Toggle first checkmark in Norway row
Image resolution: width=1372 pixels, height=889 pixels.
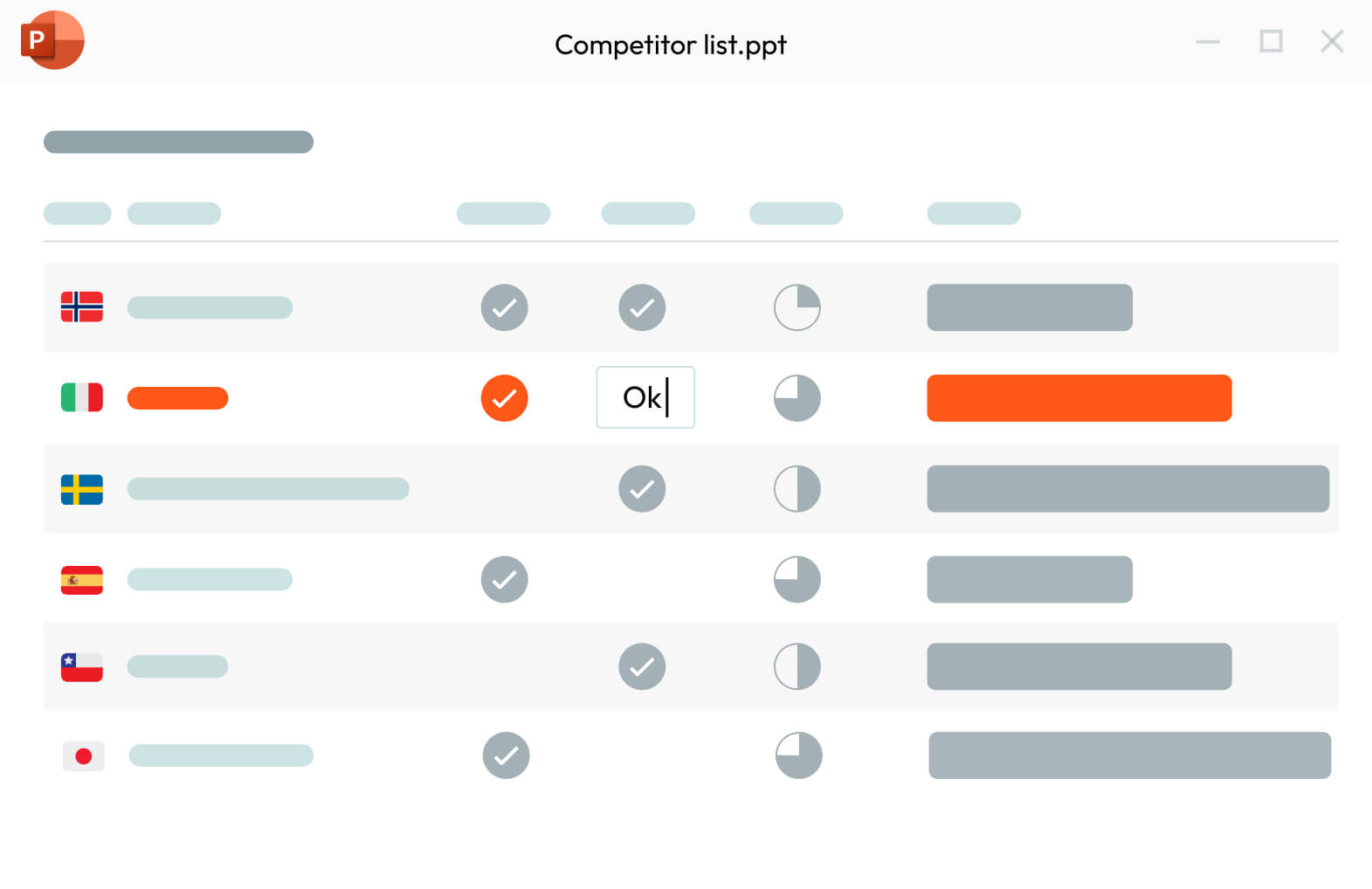tap(505, 307)
